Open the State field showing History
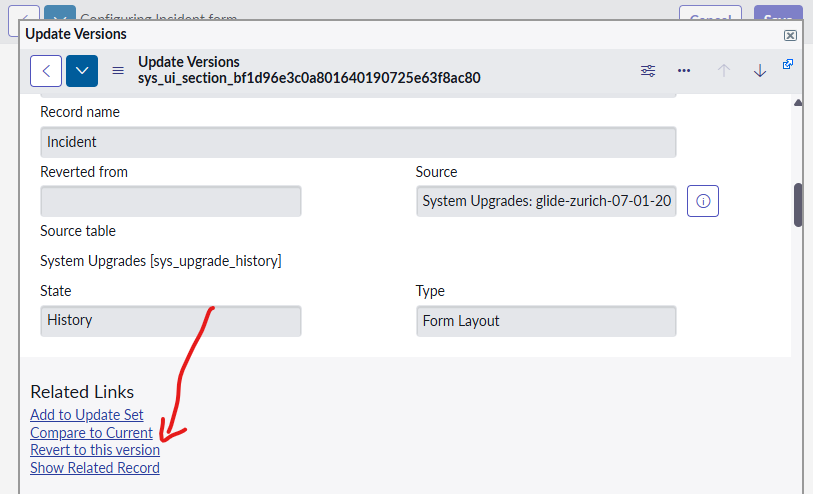Image resolution: width=813 pixels, height=494 pixels. coord(171,321)
